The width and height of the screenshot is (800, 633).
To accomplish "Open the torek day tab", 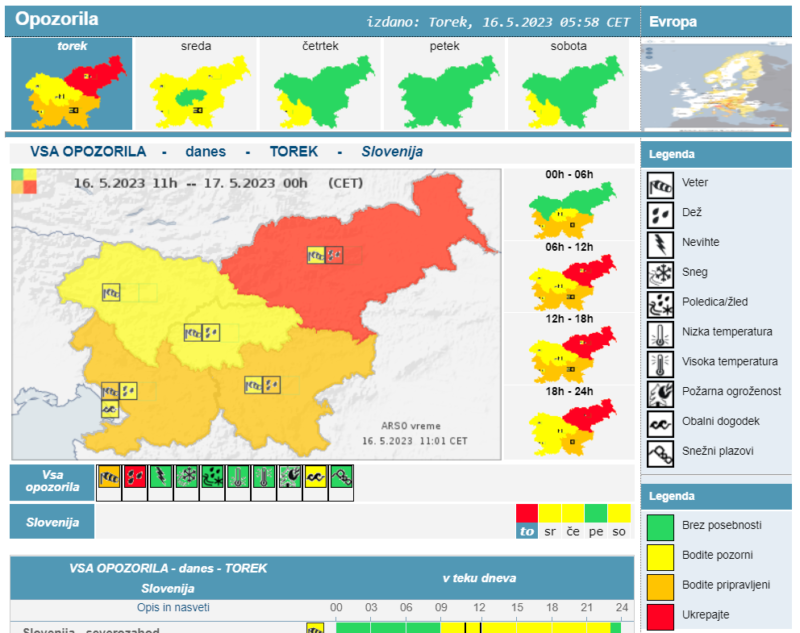I will tap(71, 84).
